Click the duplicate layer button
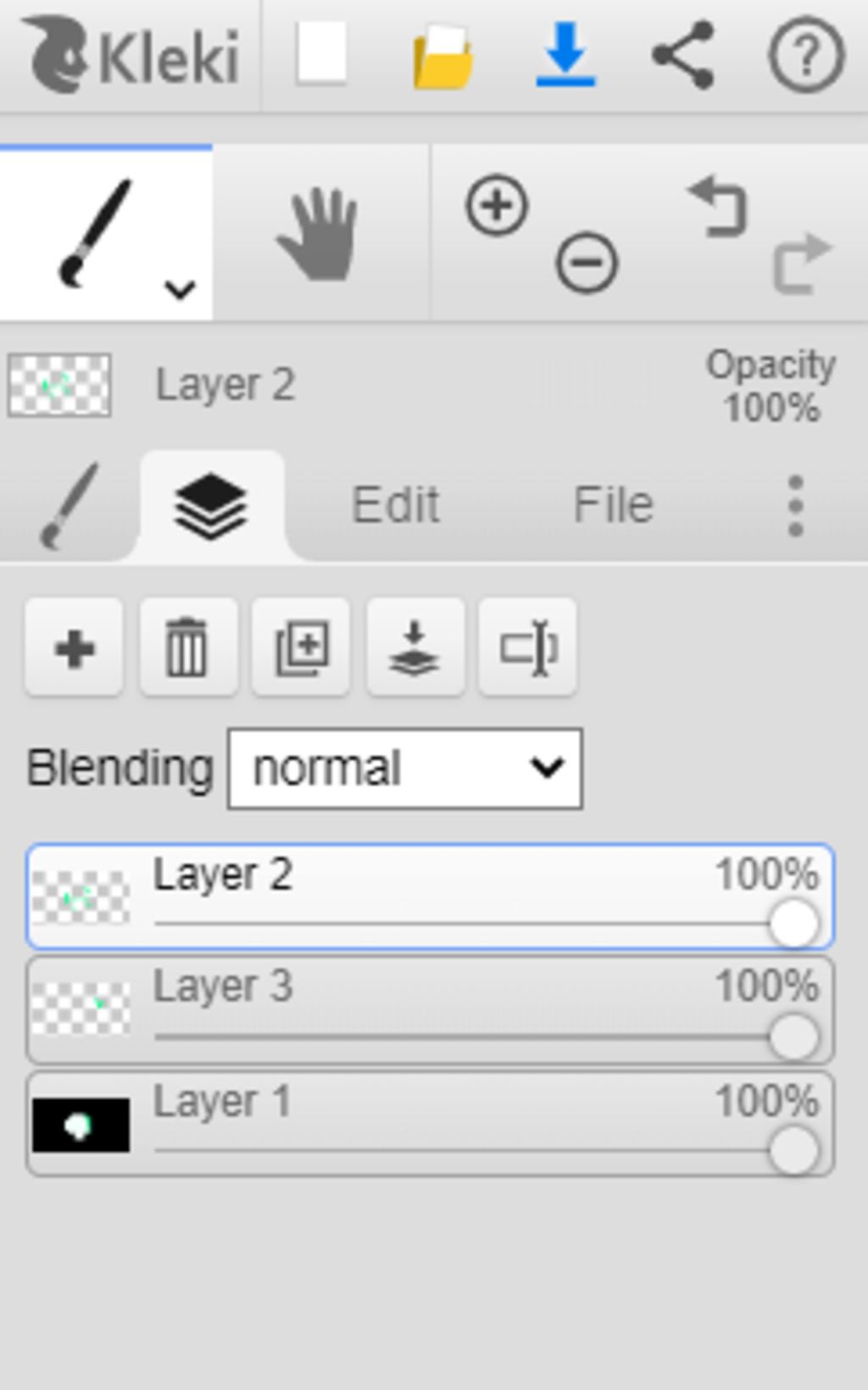868x1390 pixels. tap(301, 648)
